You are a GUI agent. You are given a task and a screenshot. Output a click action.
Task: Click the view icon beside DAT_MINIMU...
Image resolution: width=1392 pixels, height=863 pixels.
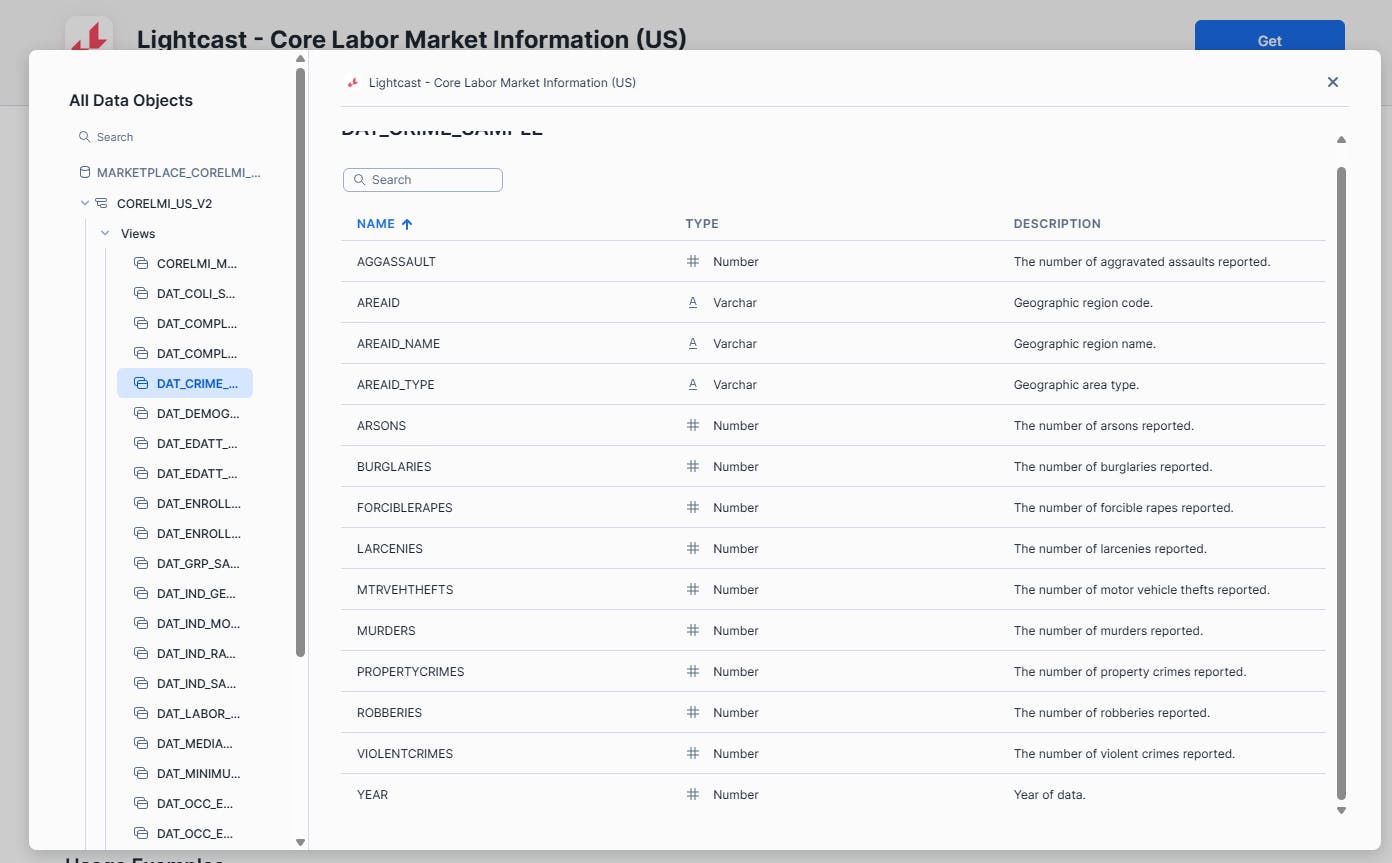[x=141, y=773]
